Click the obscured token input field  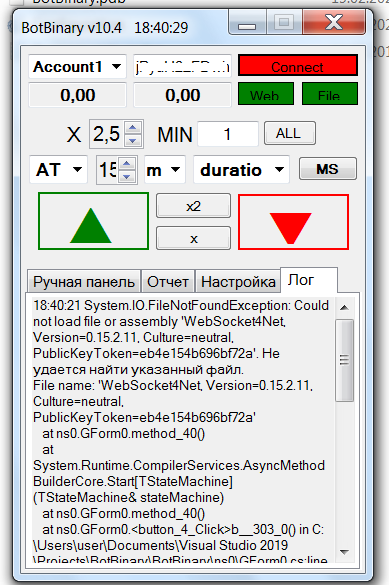click(x=183, y=66)
